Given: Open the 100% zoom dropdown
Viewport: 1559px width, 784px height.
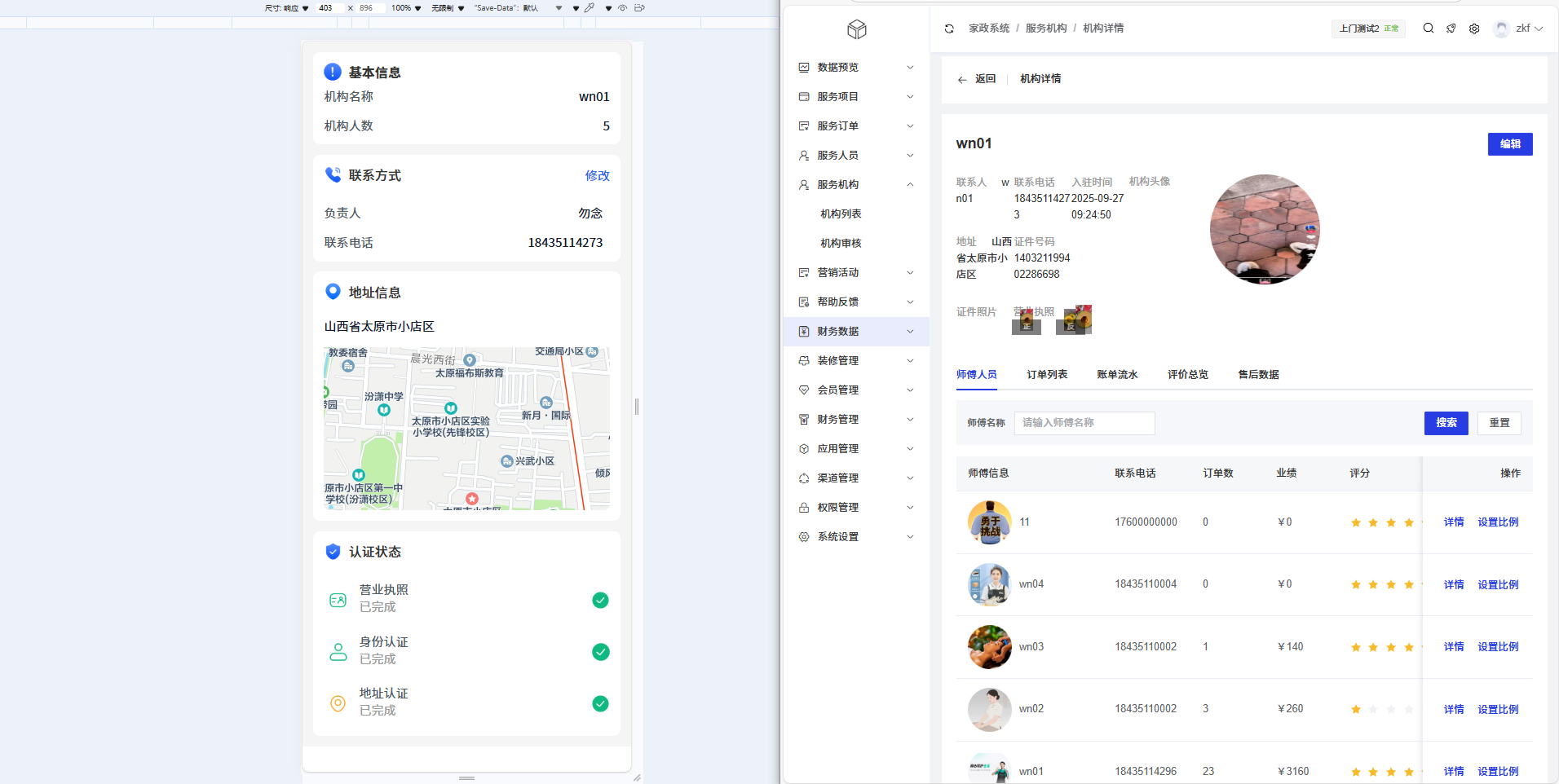Looking at the screenshot, I should tap(406, 8).
